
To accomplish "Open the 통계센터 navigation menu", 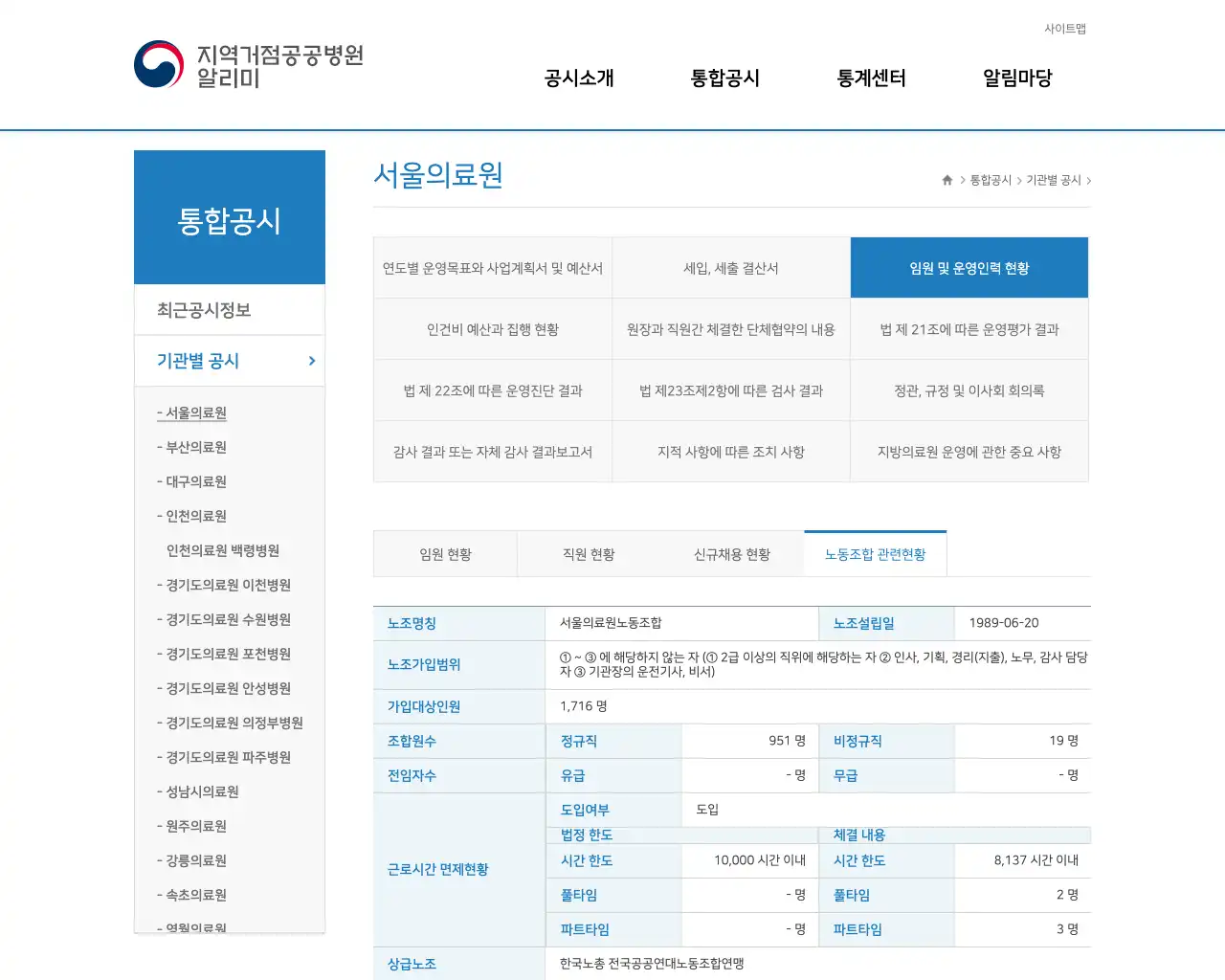I will pos(870,78).
